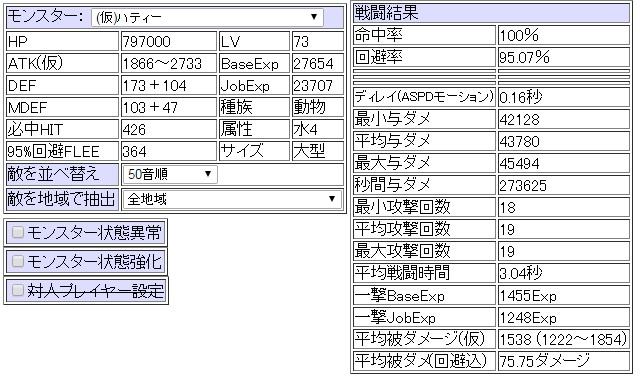Click the モンスター: label
The height and width of the screenshot is (383, 640).
click(x=46, y=17)
